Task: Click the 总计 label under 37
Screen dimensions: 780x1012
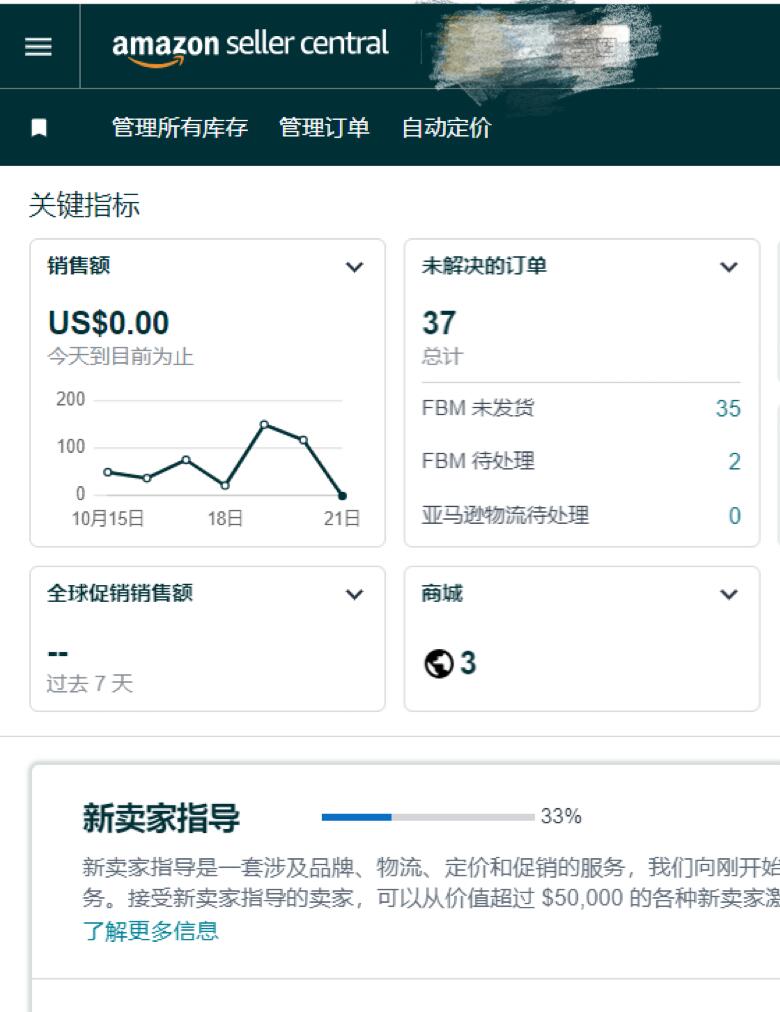Action: click(x=443, y=356)
